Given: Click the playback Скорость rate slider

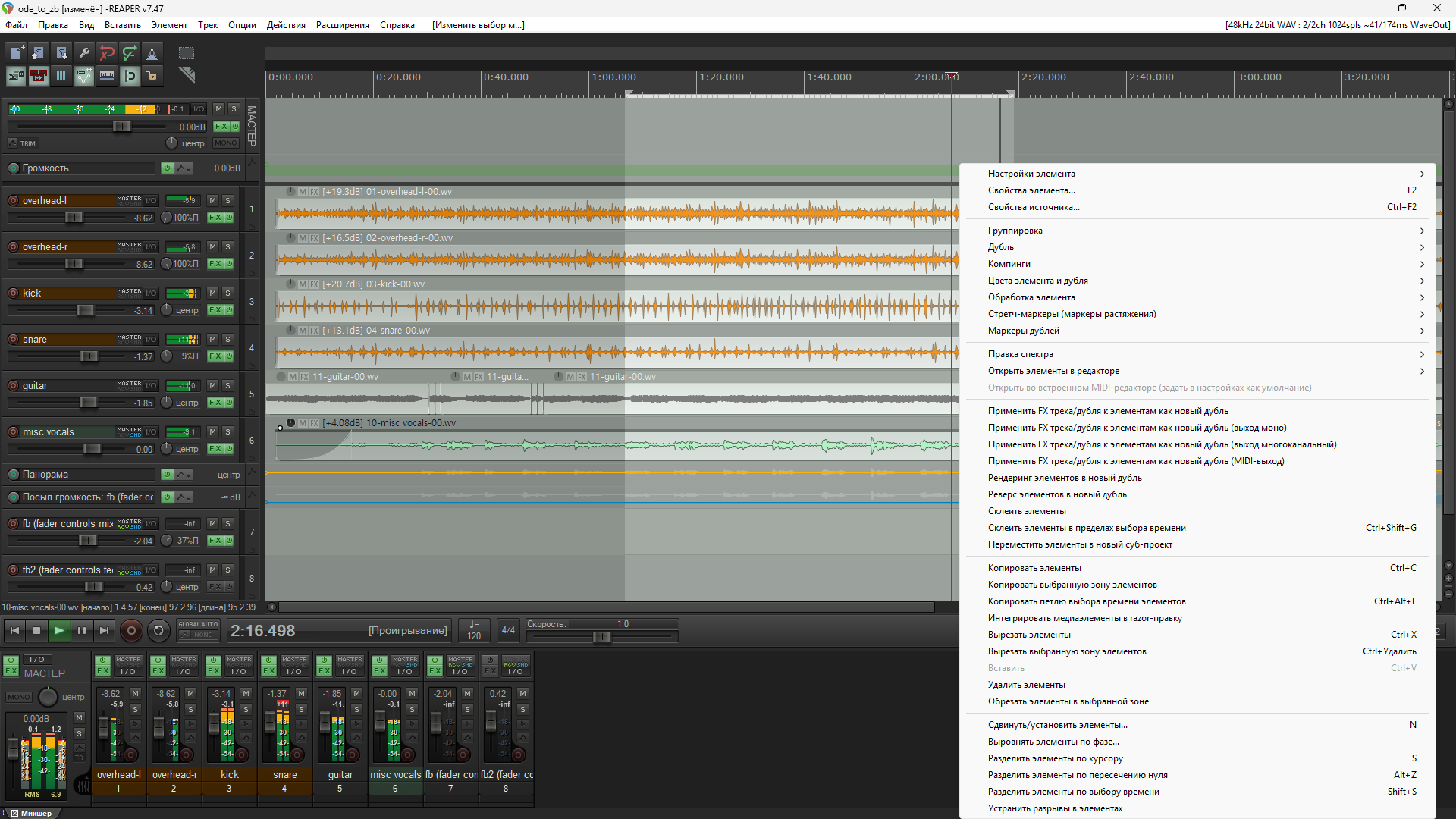Looking at the screenshot, I should coord(602,636).
